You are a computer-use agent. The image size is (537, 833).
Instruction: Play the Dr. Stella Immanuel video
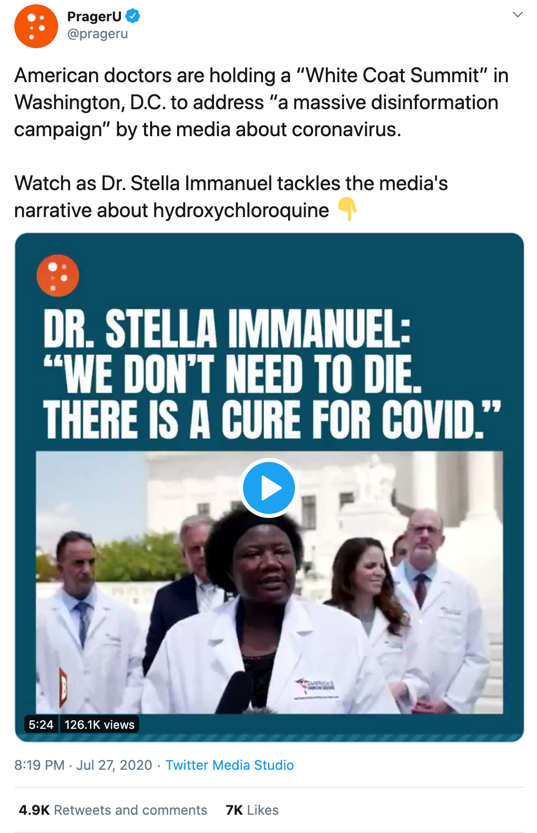pyautogui.click(x=269, y=488)
